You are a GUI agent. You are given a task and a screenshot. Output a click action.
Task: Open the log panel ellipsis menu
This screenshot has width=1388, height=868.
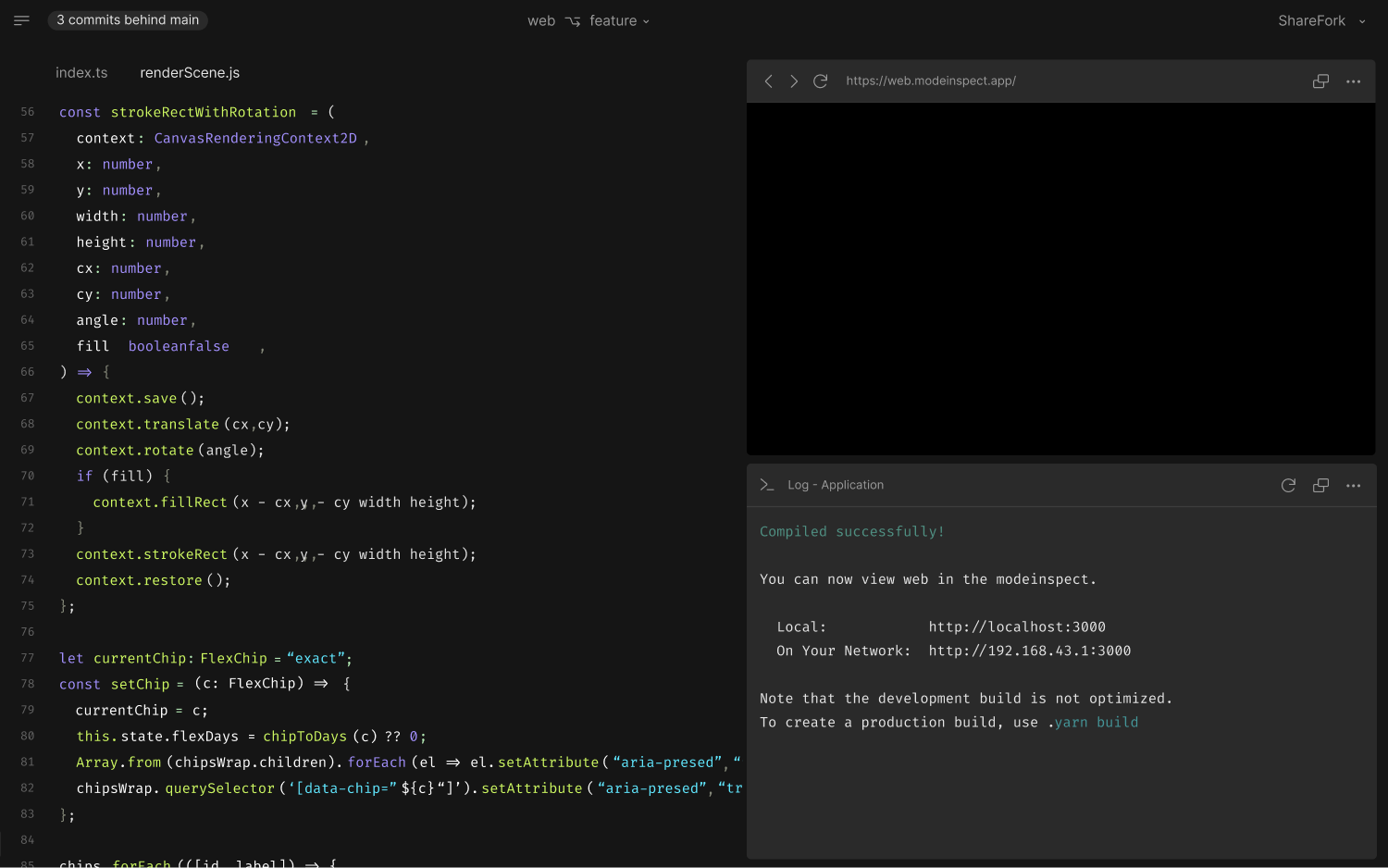point(1353,484)
